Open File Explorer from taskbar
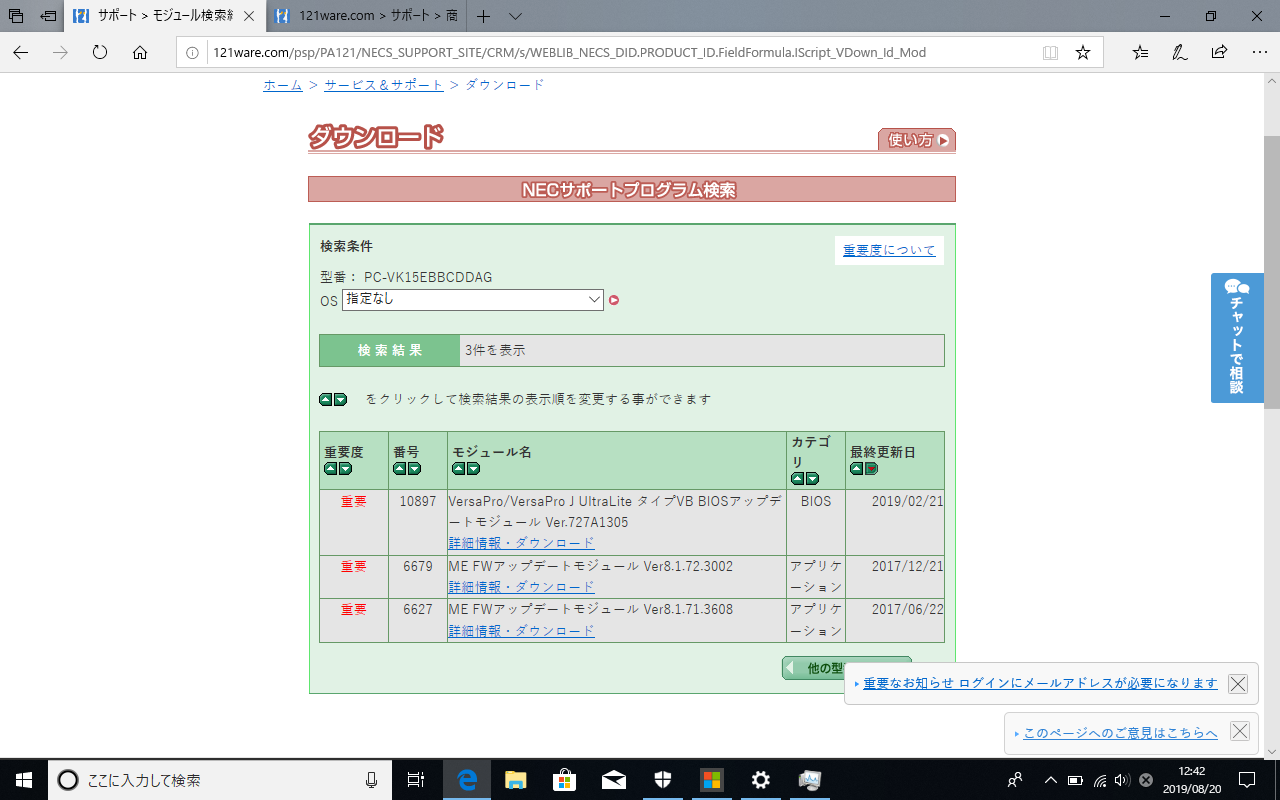 point(516,780)
